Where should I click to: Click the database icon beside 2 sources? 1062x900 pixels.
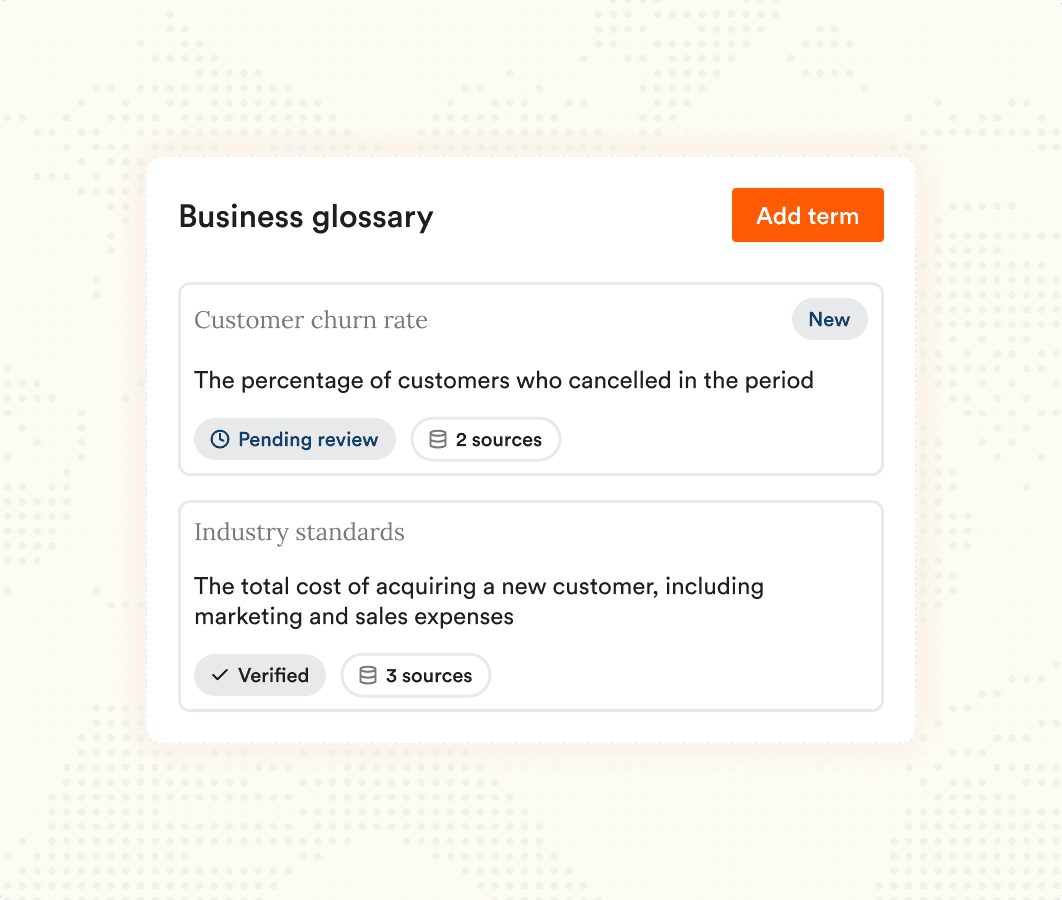[436, 439]
